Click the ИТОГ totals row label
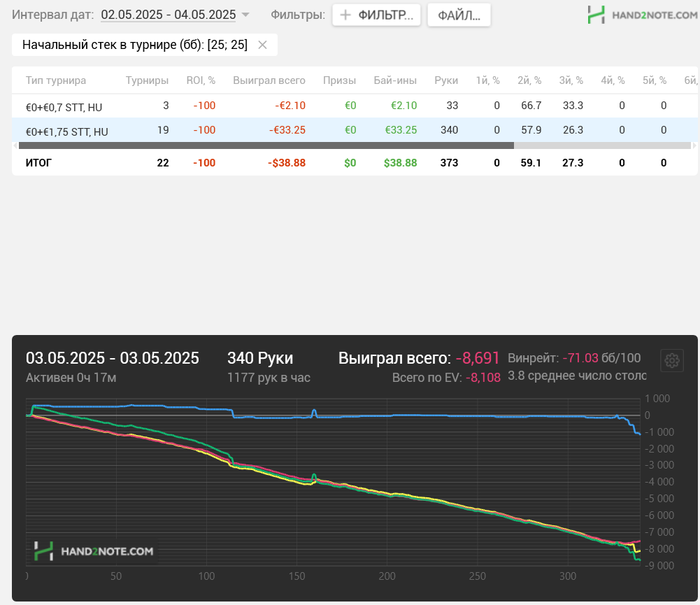 point(38,163)
